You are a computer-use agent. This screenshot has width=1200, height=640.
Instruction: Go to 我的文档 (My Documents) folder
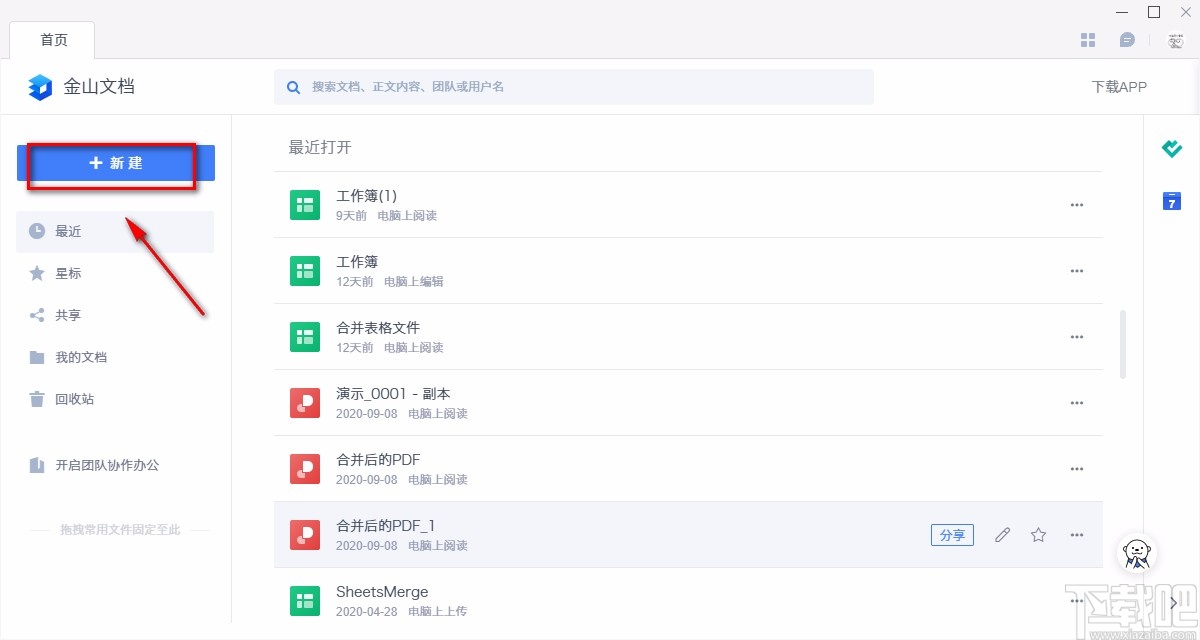(80, 357)
